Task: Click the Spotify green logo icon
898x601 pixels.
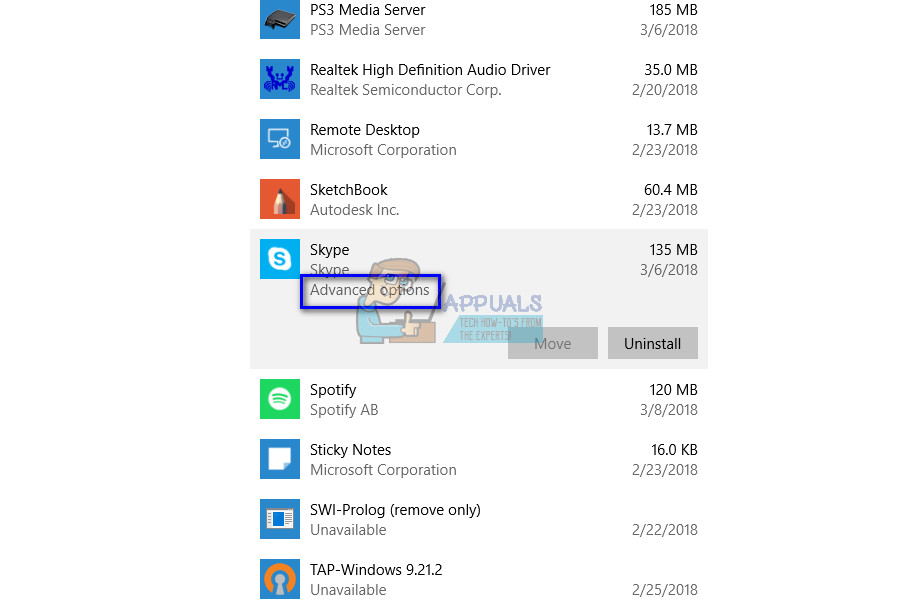Action: pyautogui.click(x=279, y=399)
